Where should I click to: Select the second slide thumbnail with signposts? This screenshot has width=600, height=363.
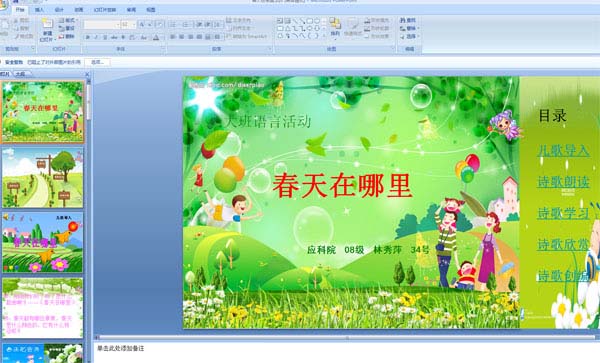(42, 177)
